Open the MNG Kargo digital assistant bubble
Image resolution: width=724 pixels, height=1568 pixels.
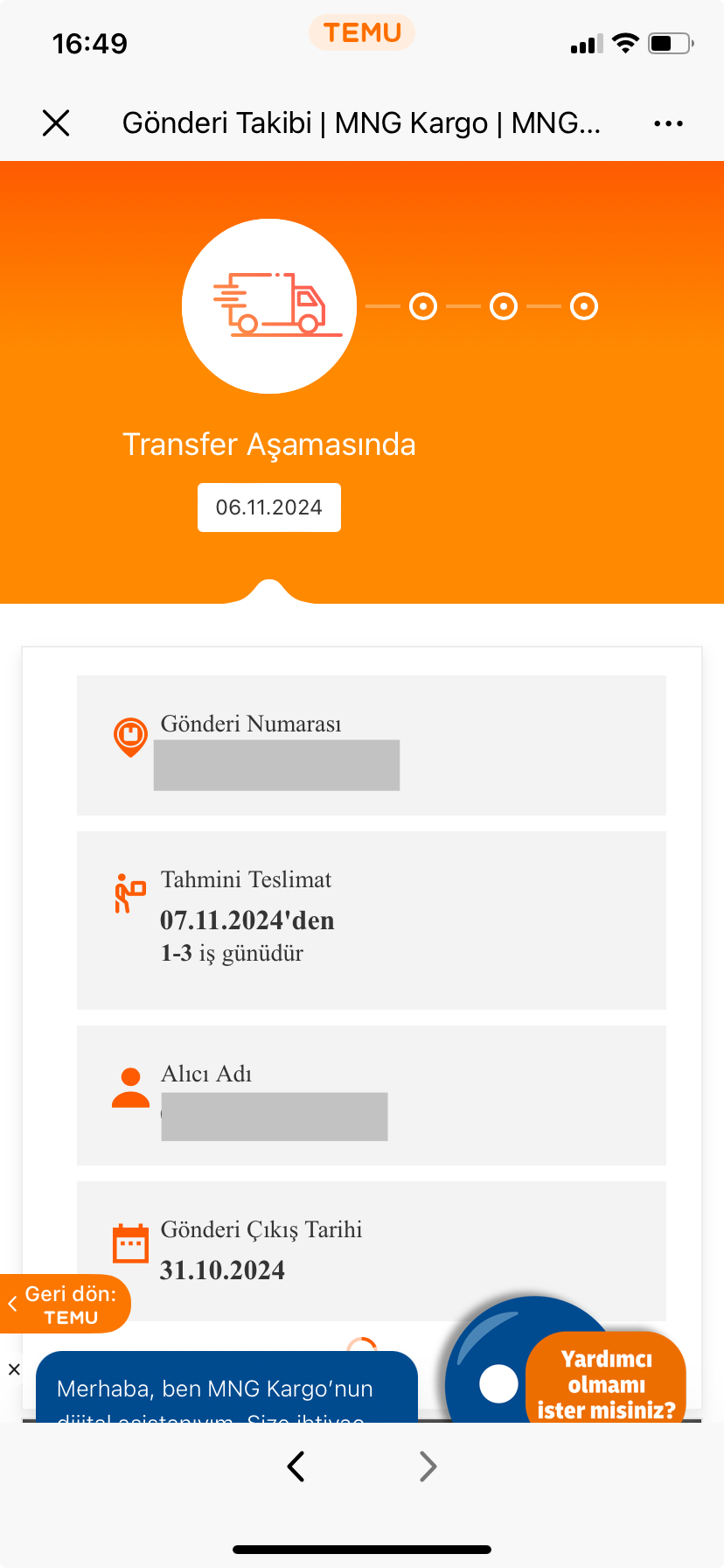pos(497,1381)
